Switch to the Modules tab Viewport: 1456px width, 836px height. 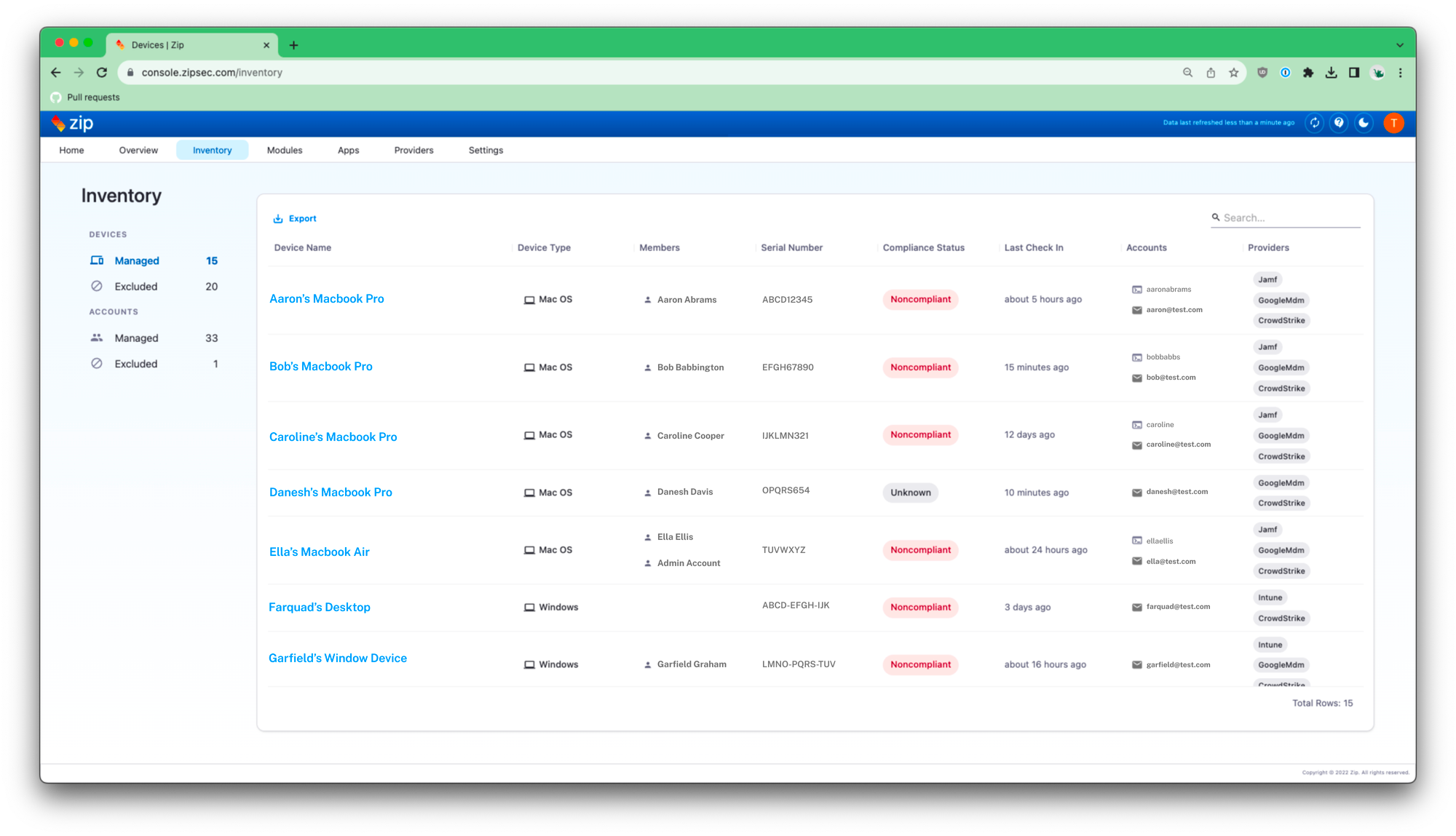(284, 150)
